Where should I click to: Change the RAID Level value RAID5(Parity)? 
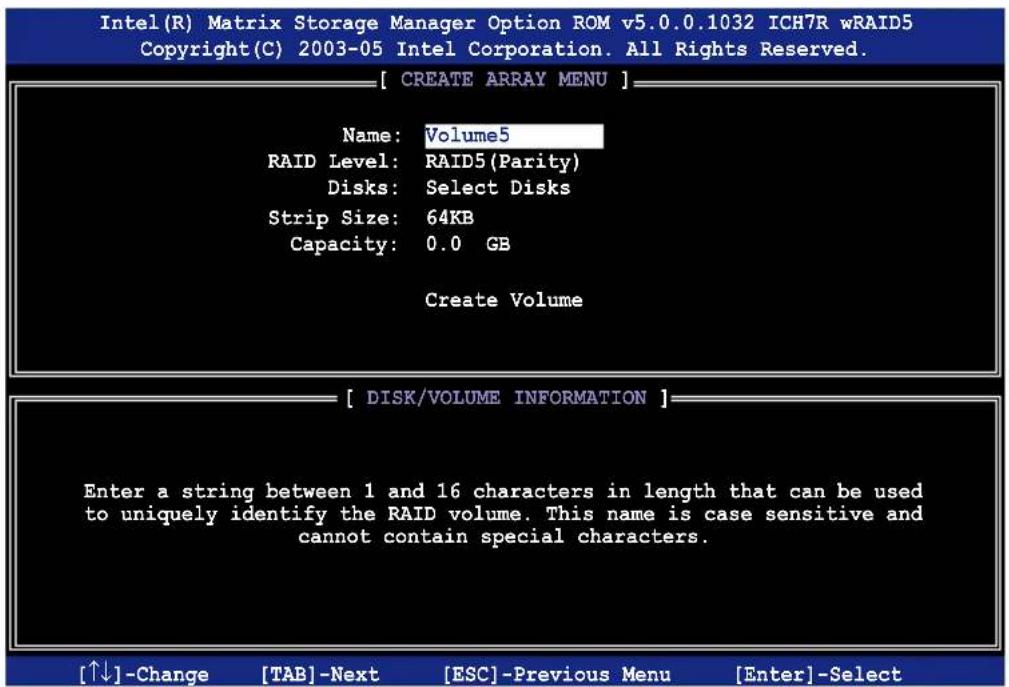pyautogui.click(x=503, y=161)
